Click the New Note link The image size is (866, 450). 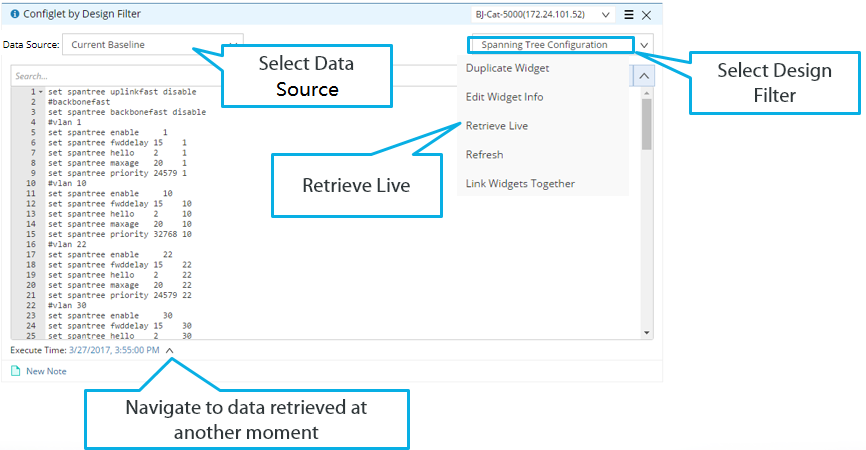click(46, 371)
